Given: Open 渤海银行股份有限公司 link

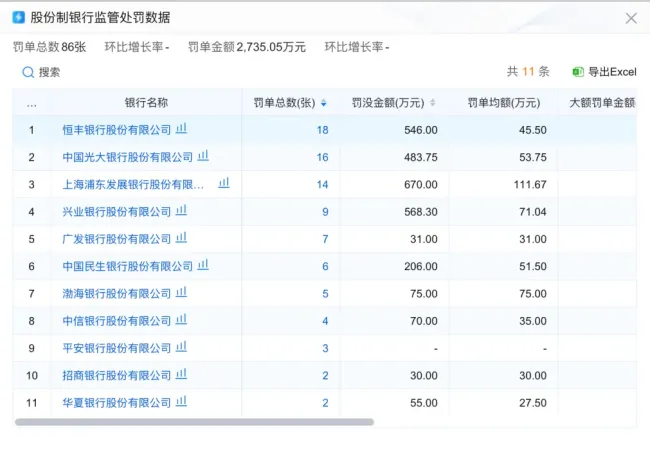Looking at the screenshot, I should (x=116, y=294).
